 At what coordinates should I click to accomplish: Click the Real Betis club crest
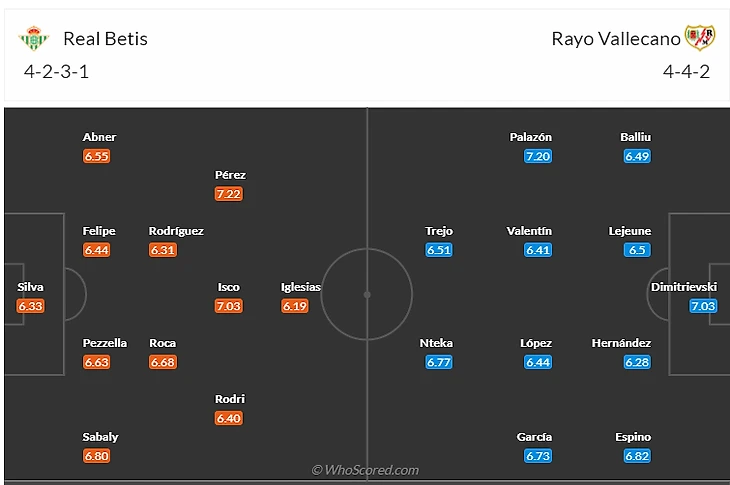pos(34,38)
